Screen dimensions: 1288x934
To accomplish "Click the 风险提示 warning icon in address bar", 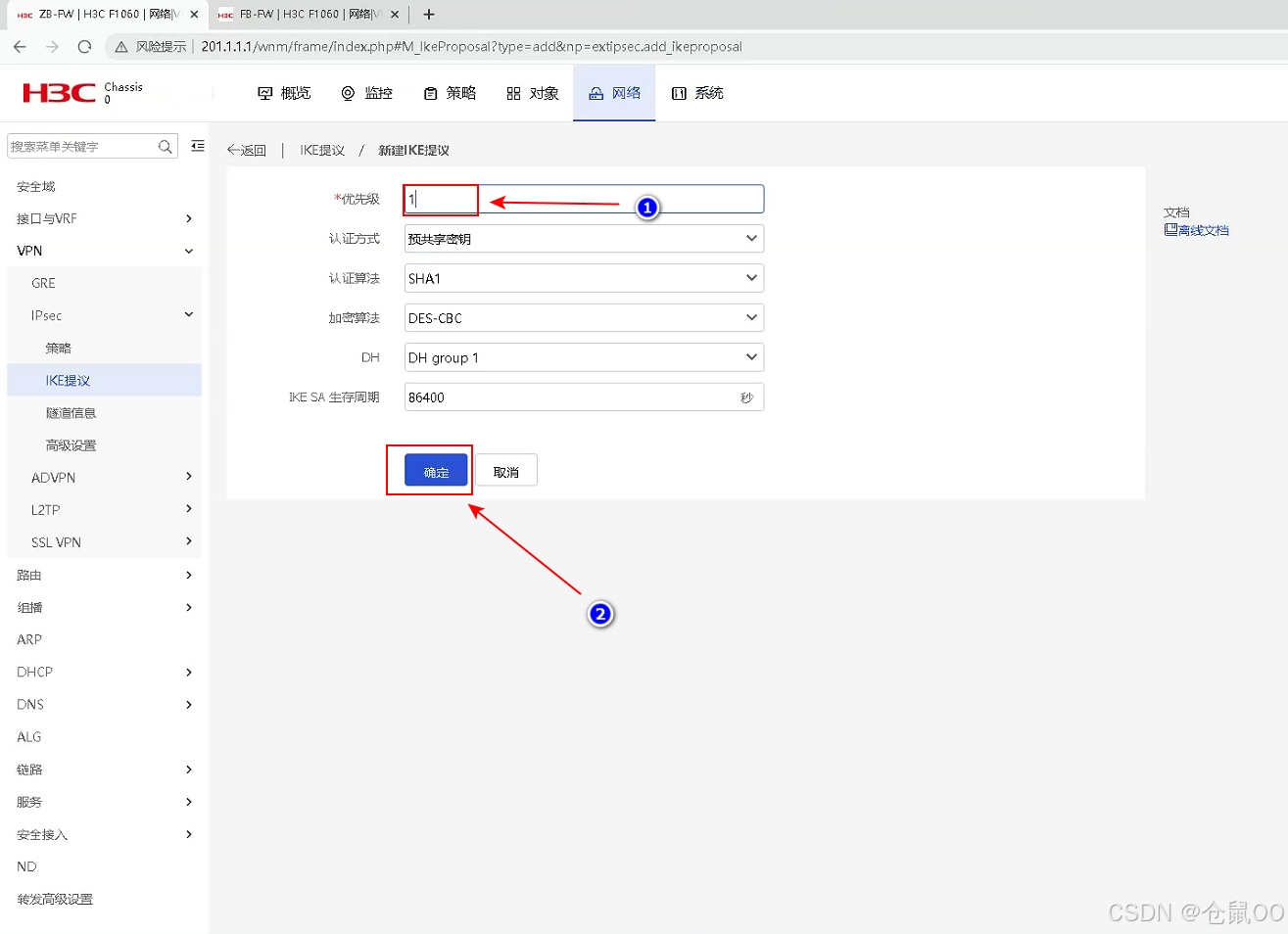I will click(121, 46).
